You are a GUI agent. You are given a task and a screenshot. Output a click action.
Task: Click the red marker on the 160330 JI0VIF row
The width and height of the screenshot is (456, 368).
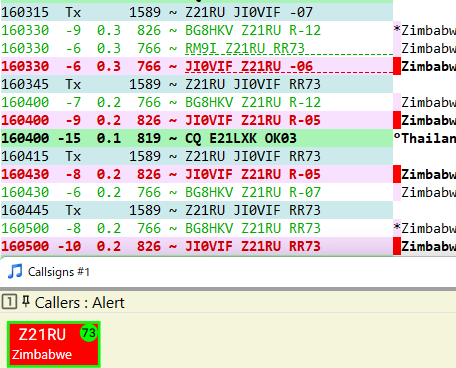(x=397, y=66)
